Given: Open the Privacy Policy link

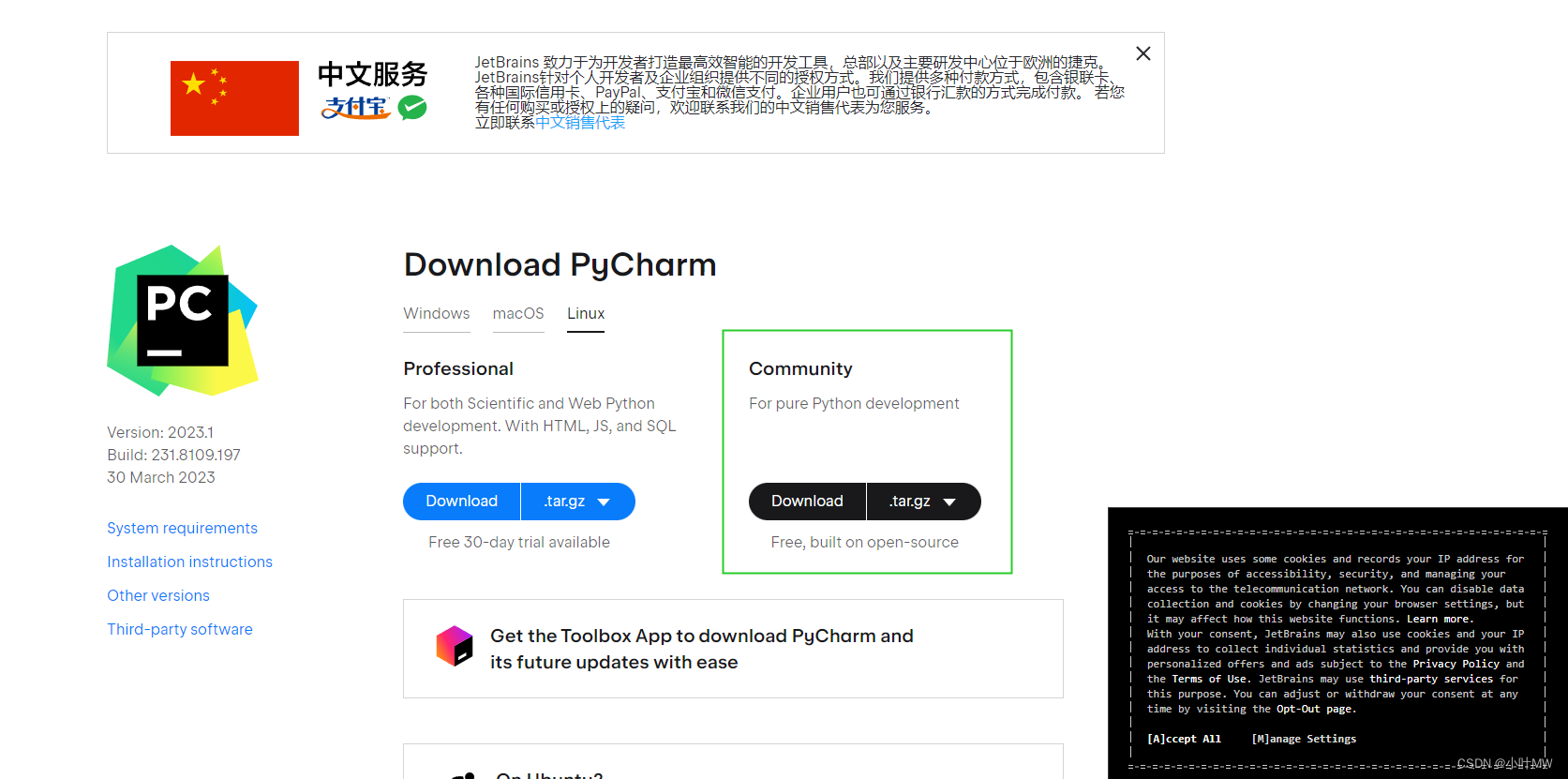Looking at the screenshot, I should (1456, 664).
